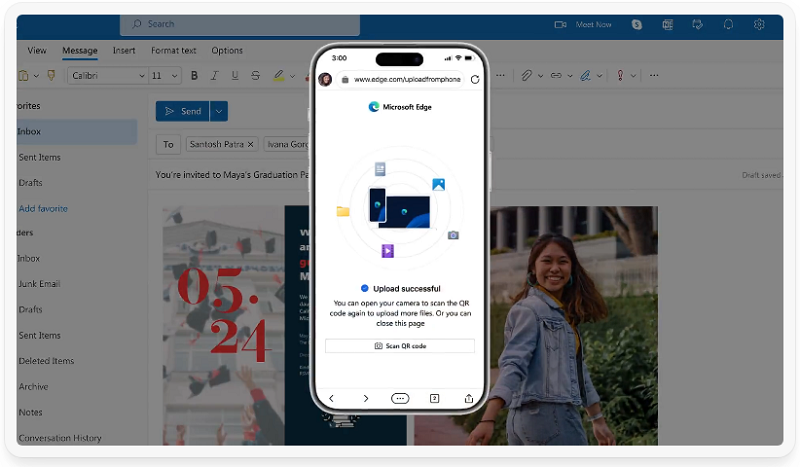
Task: Click the Bold formatting icon
Action: coord(194,75)
